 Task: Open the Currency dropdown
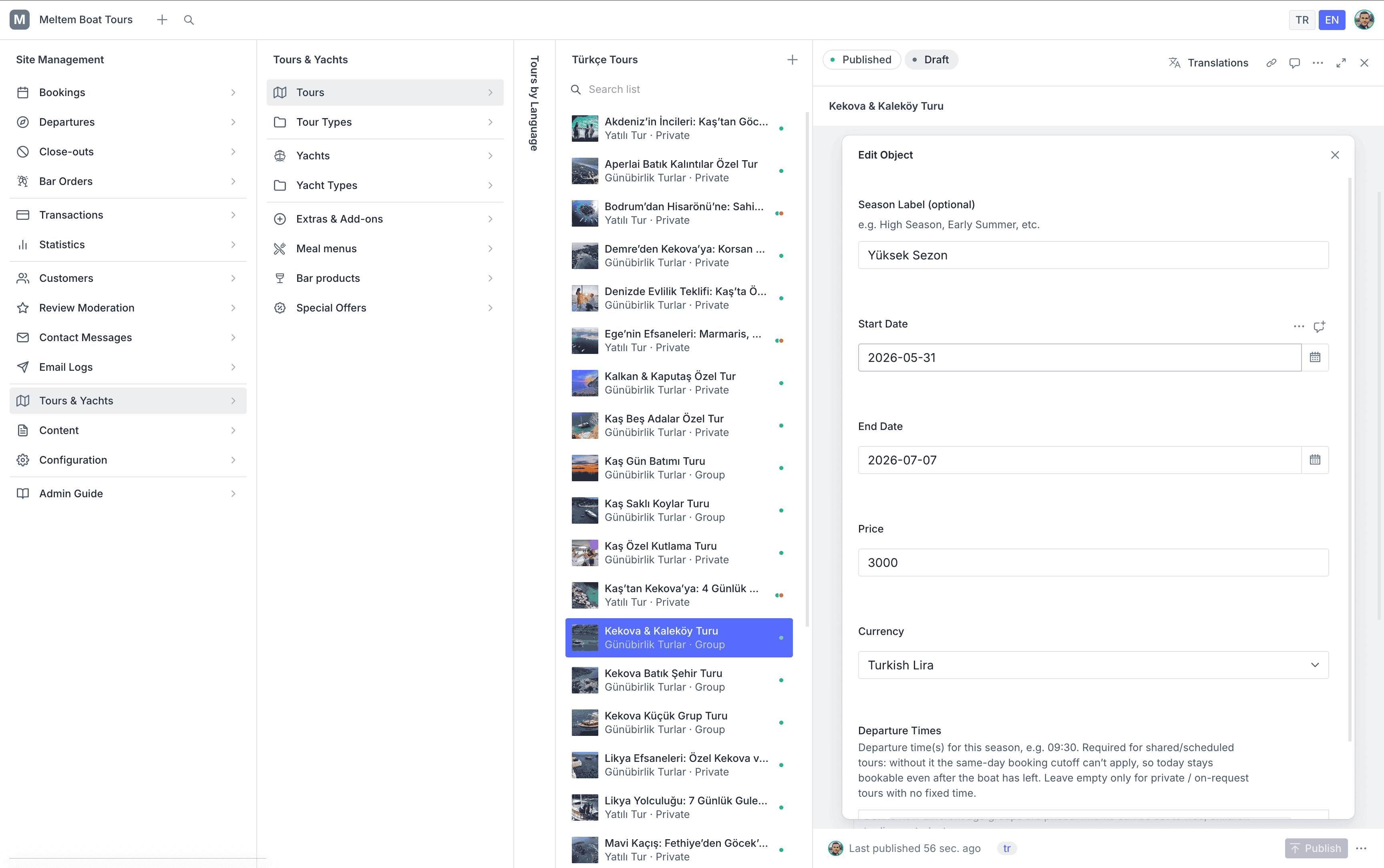(x=1093, y=665)
